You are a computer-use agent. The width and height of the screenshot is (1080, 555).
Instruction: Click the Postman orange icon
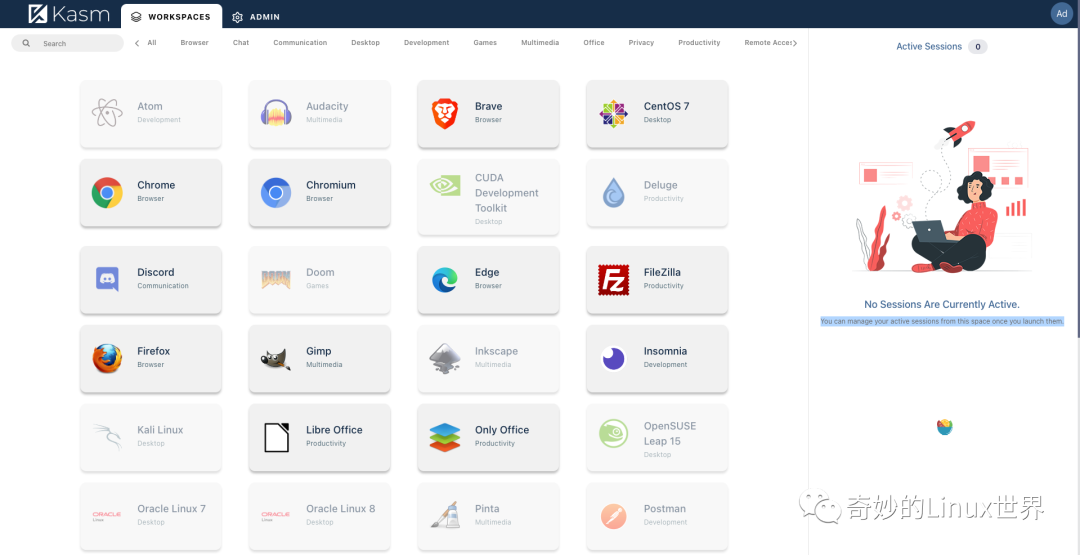click(614, 516)
